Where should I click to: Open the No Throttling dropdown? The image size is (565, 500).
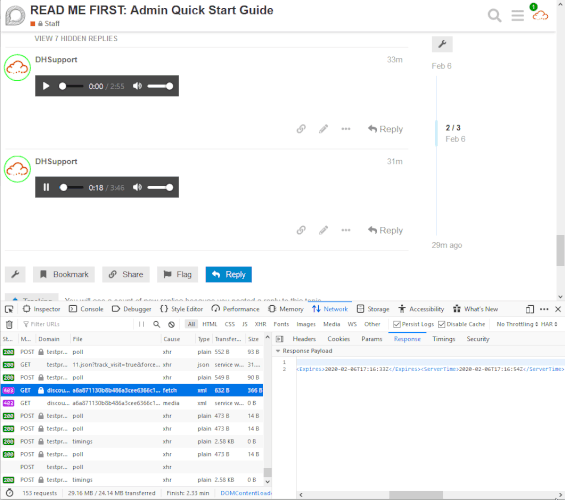(517, 324)
